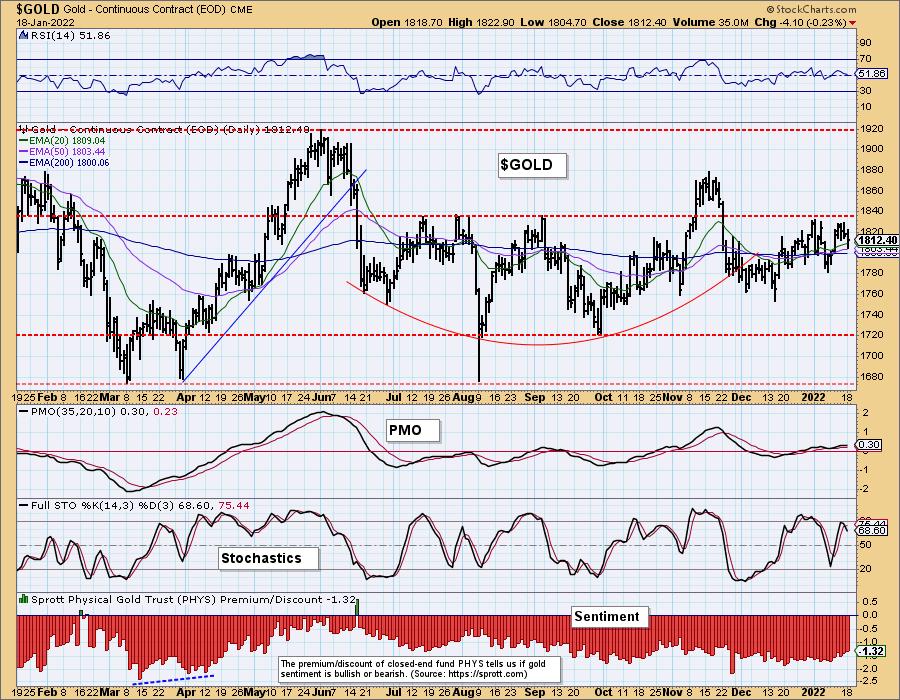Click the 1812.40 price tag on axis
The height and width of the screenshot is (700, 900).
click(x=876, y=240)
